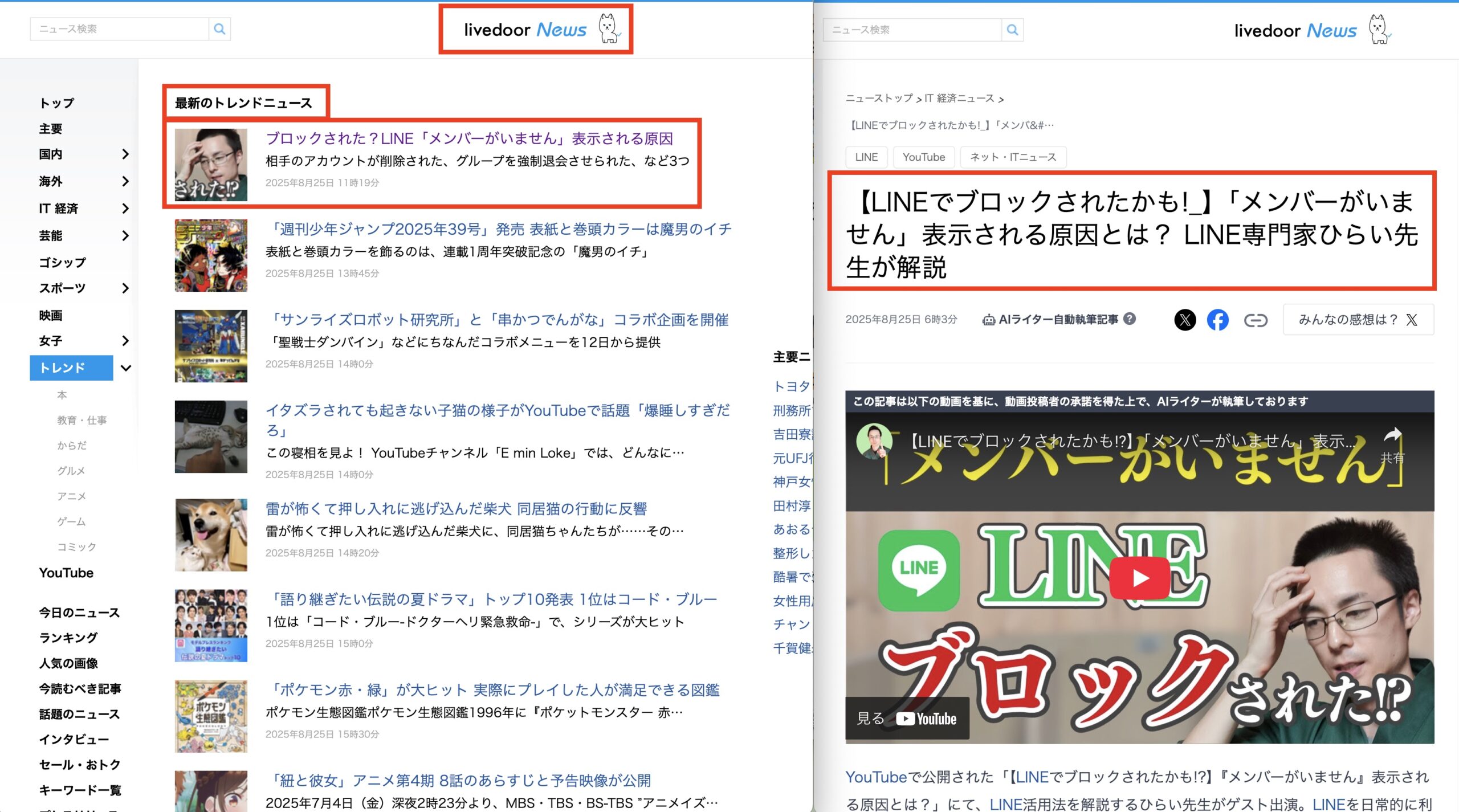Open the 週刊少年ジャンプ2025年39号 article

(x=499, y=229)
